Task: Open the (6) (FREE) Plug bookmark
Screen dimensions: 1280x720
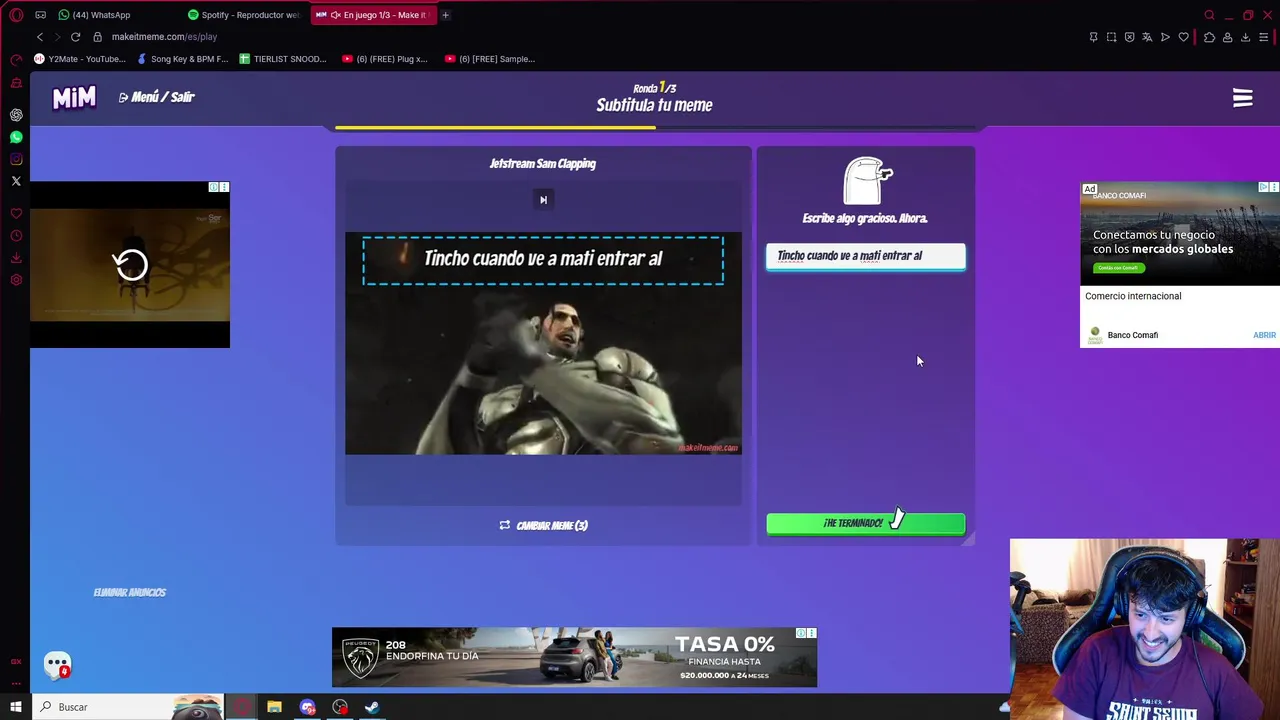Action: [385, 59]
